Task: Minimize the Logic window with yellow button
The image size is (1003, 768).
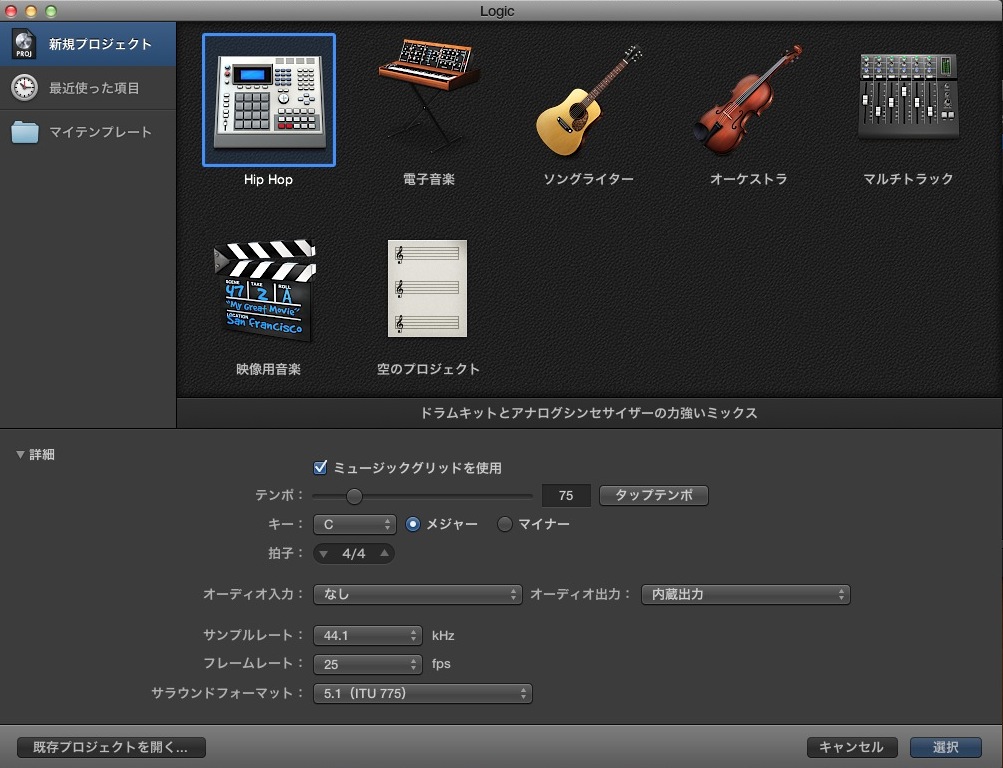Action: (x=31, y=11)
